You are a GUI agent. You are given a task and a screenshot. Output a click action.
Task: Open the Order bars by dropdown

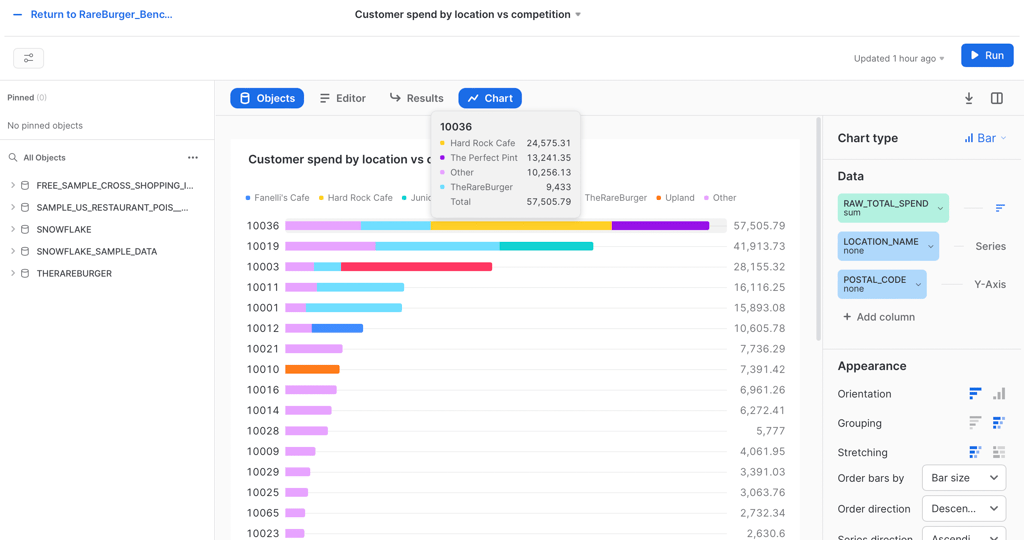coord(964,478)
